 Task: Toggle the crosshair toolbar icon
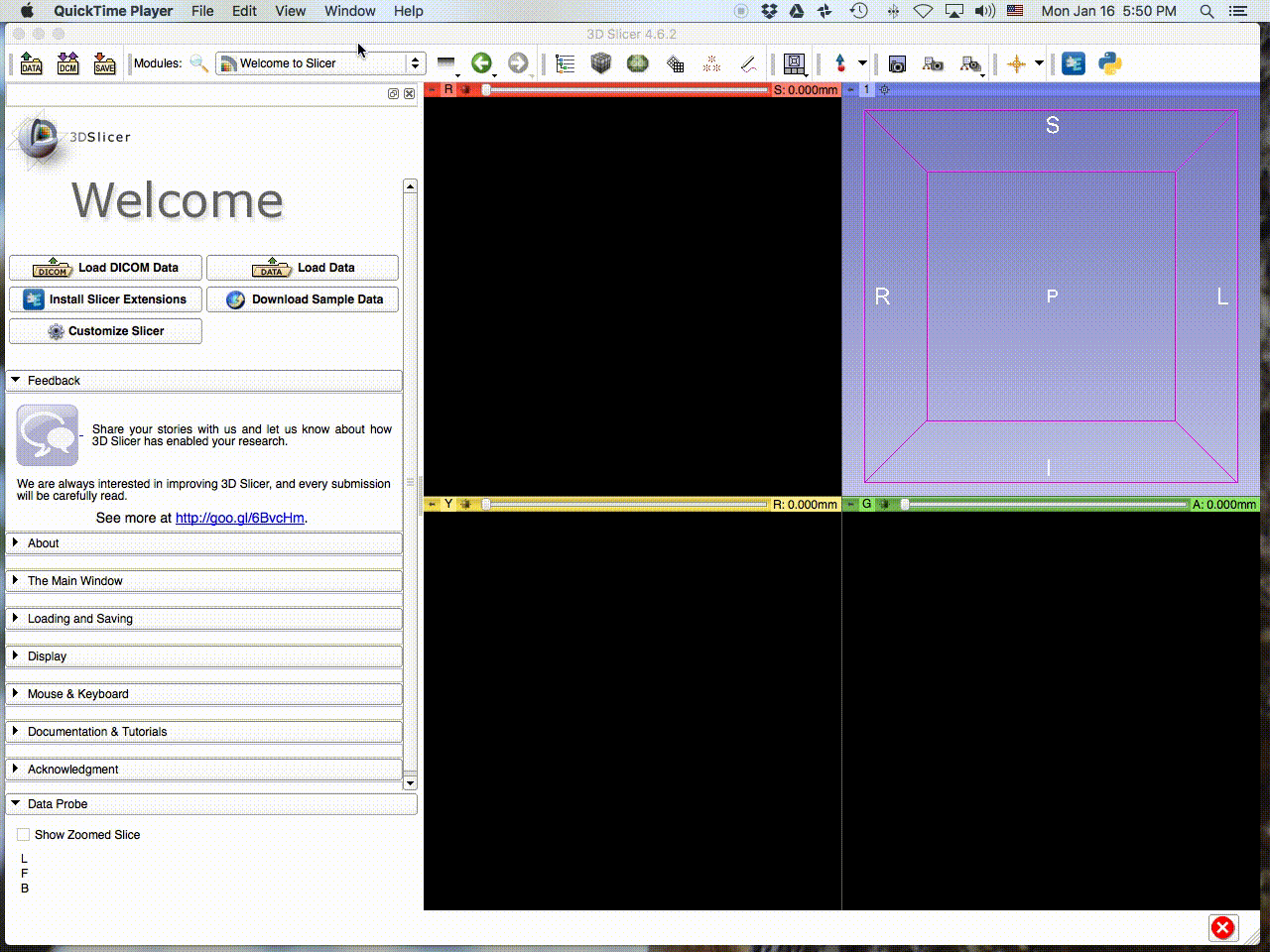tap(1016, 63)
